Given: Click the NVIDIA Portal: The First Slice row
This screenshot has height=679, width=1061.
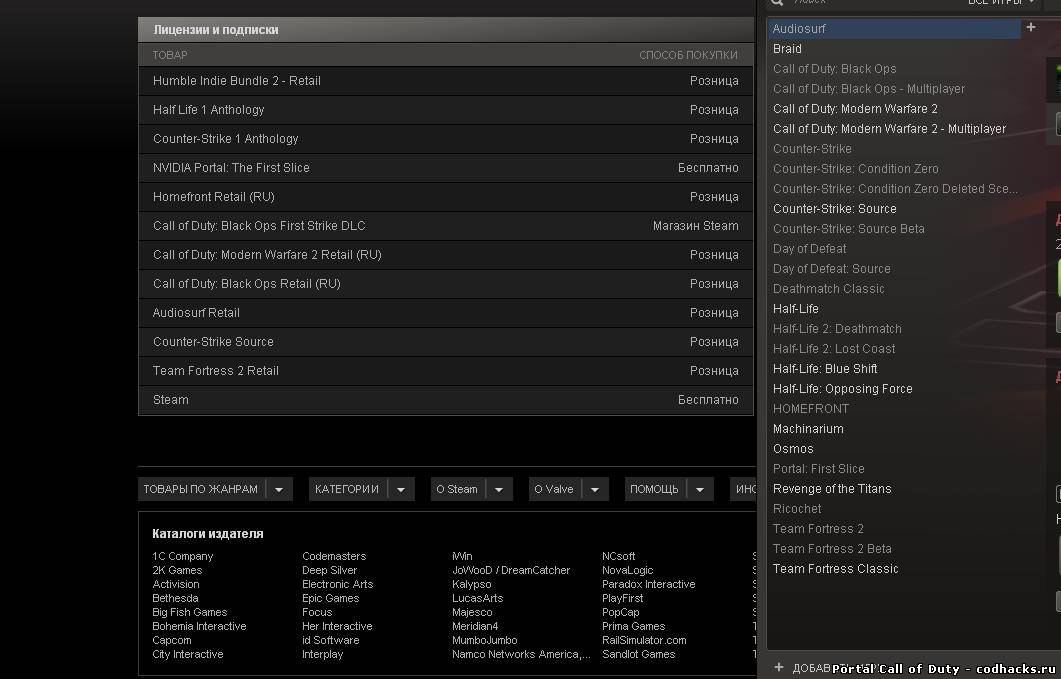Looking at the screenshot, I should (x=446, y=168).
